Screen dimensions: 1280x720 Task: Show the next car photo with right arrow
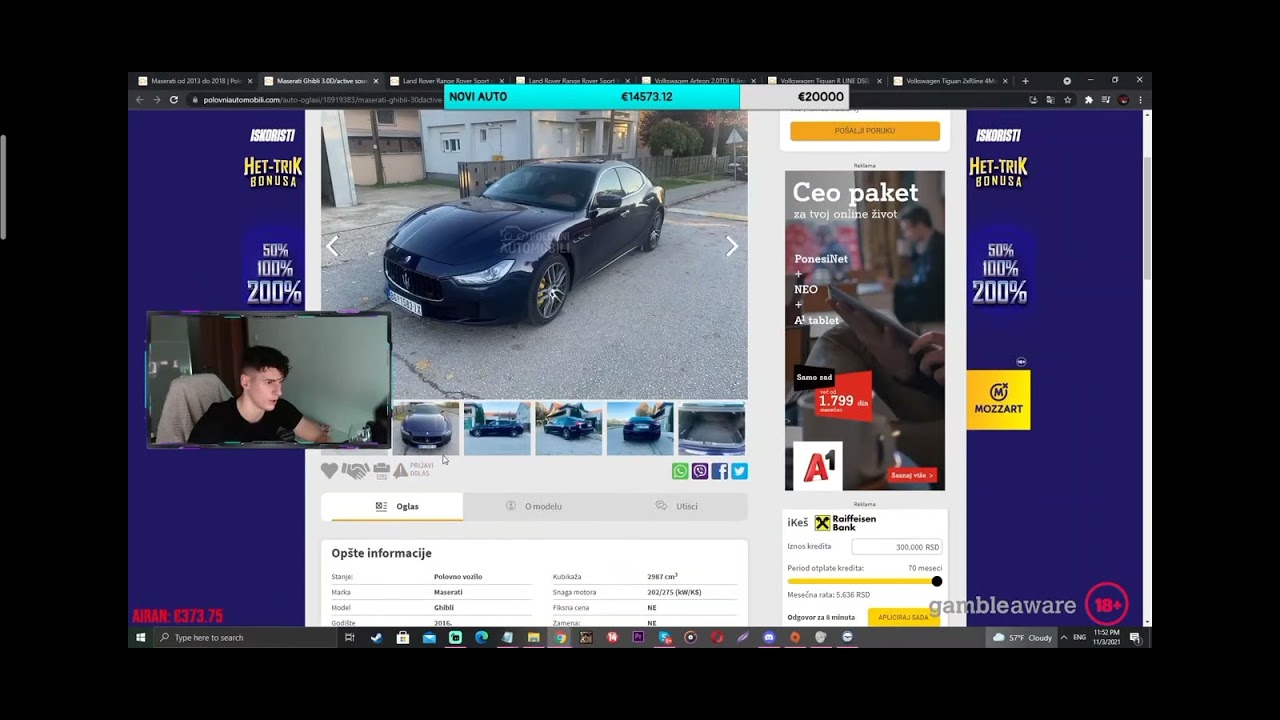pyautogui.click(x=732, y=246)
